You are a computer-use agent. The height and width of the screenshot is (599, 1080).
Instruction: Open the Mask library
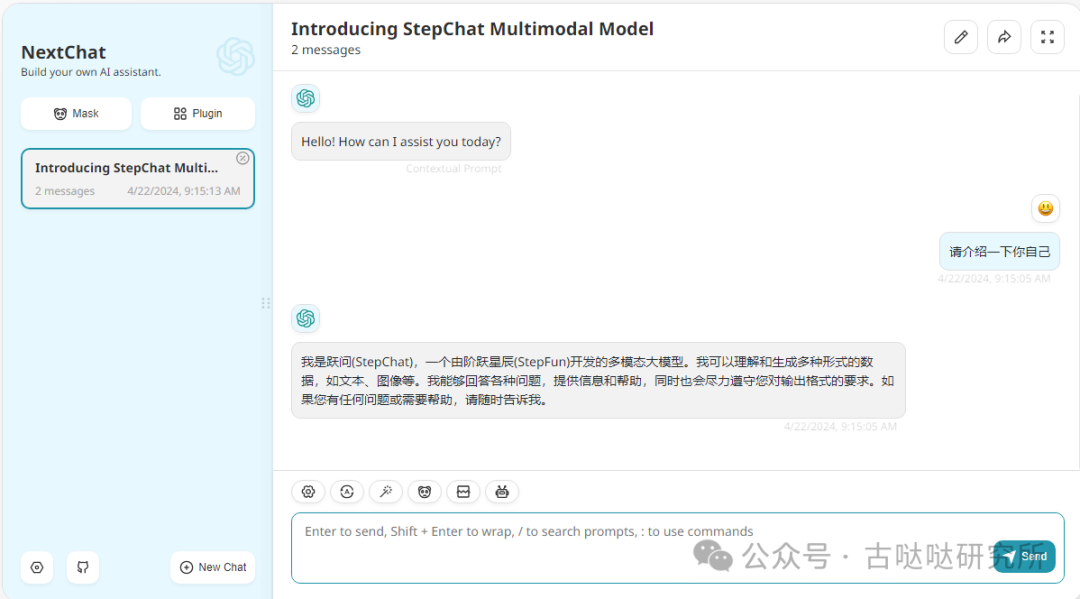coord(76,114)
